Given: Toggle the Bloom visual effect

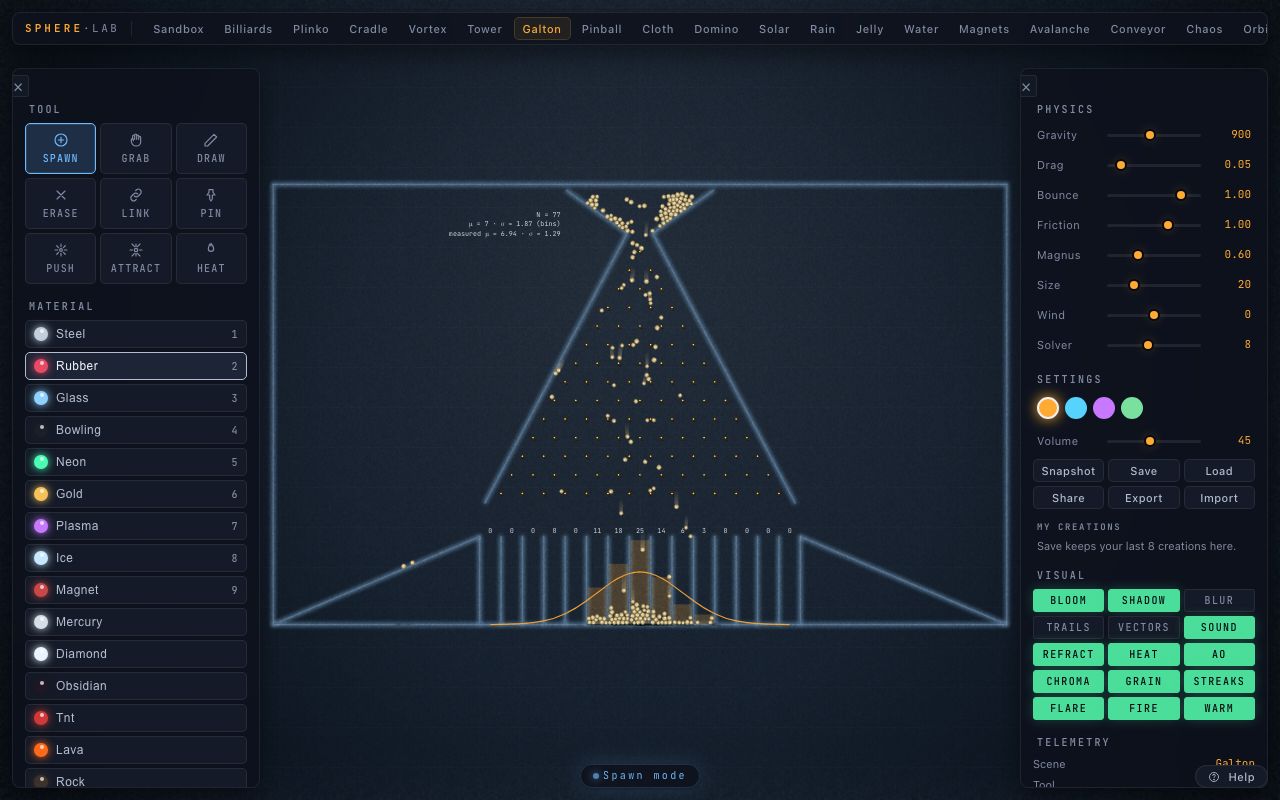Looking at the screenshot, I should coord(1068,600).
